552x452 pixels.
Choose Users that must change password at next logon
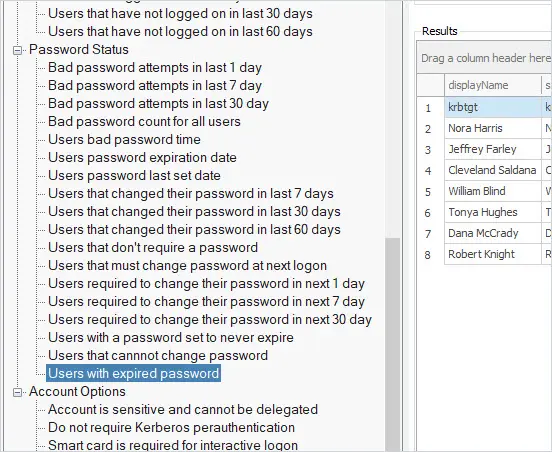point(187,265)
